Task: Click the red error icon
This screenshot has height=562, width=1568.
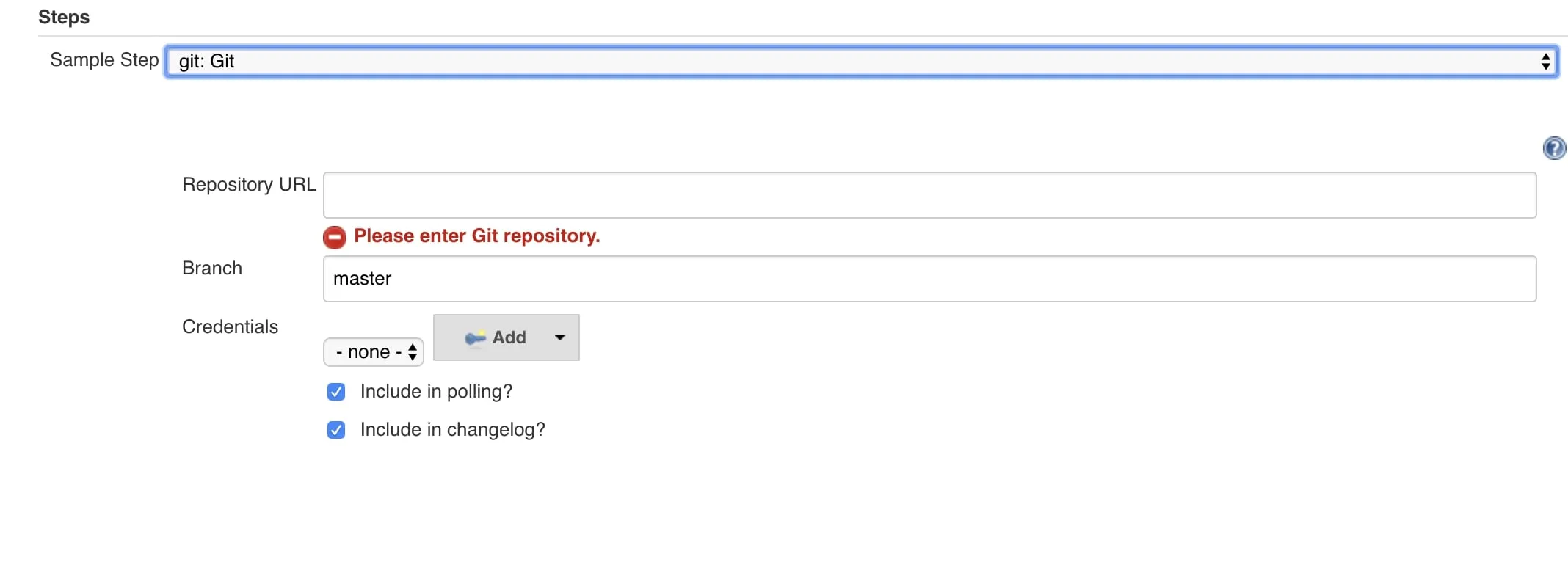Action: (x=335, y=237)
